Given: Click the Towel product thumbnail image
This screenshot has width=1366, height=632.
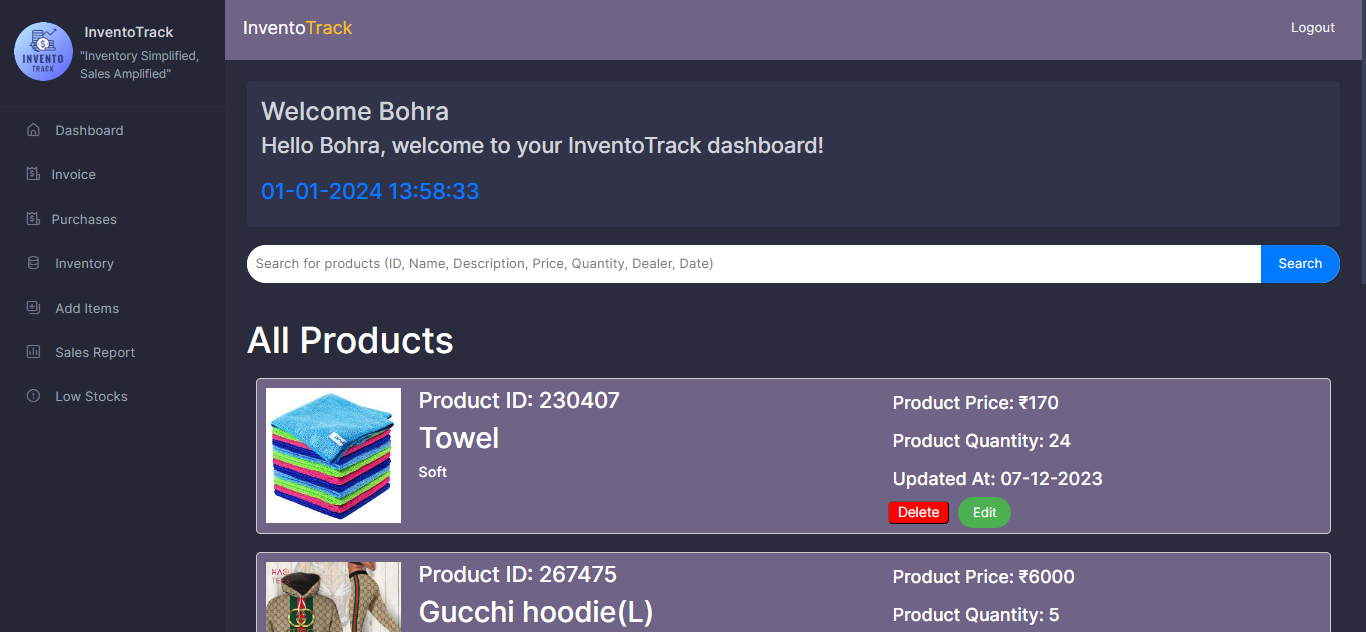Looking at the screenshot, I should [333, 455].
